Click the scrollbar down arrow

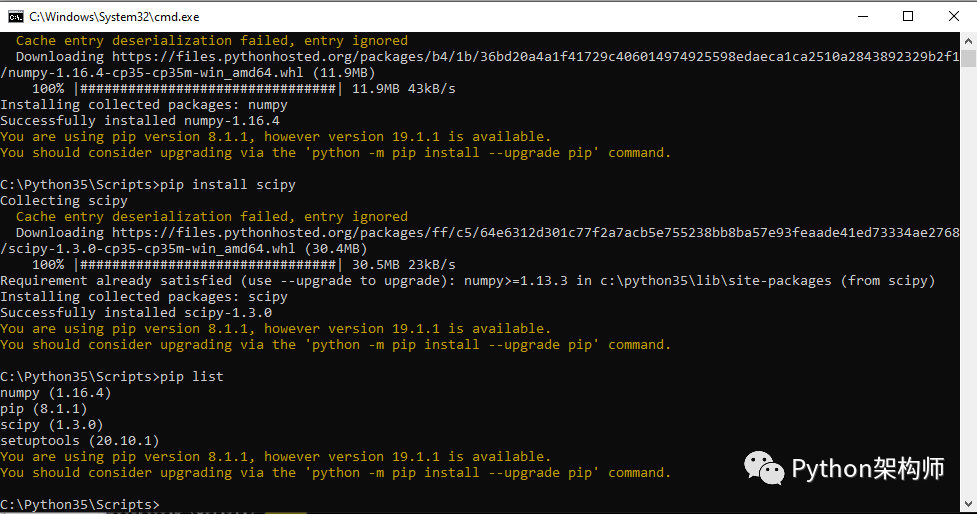click(x=968, y=503)
